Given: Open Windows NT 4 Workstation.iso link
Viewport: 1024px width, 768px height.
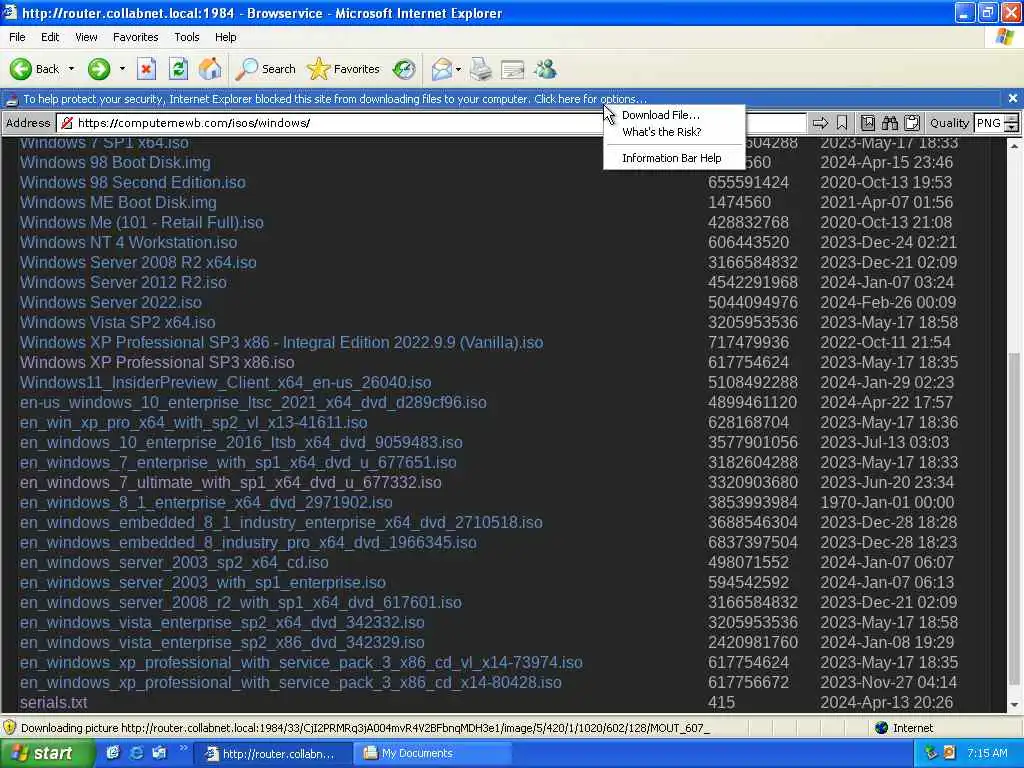Looking at the screenshot, I should click(x=129, y=242).
